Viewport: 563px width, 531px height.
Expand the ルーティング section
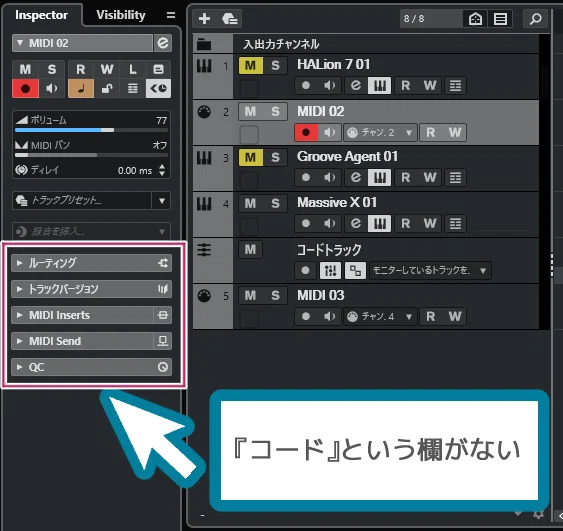[x=19, y=263]
